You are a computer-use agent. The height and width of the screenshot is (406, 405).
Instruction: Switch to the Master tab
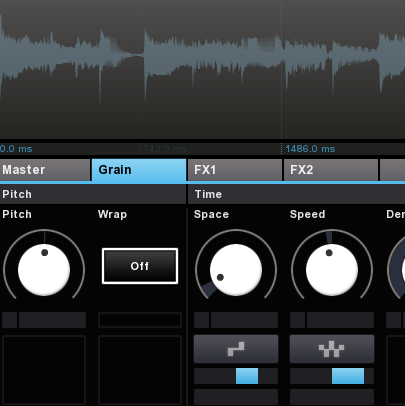coord(45,170)
